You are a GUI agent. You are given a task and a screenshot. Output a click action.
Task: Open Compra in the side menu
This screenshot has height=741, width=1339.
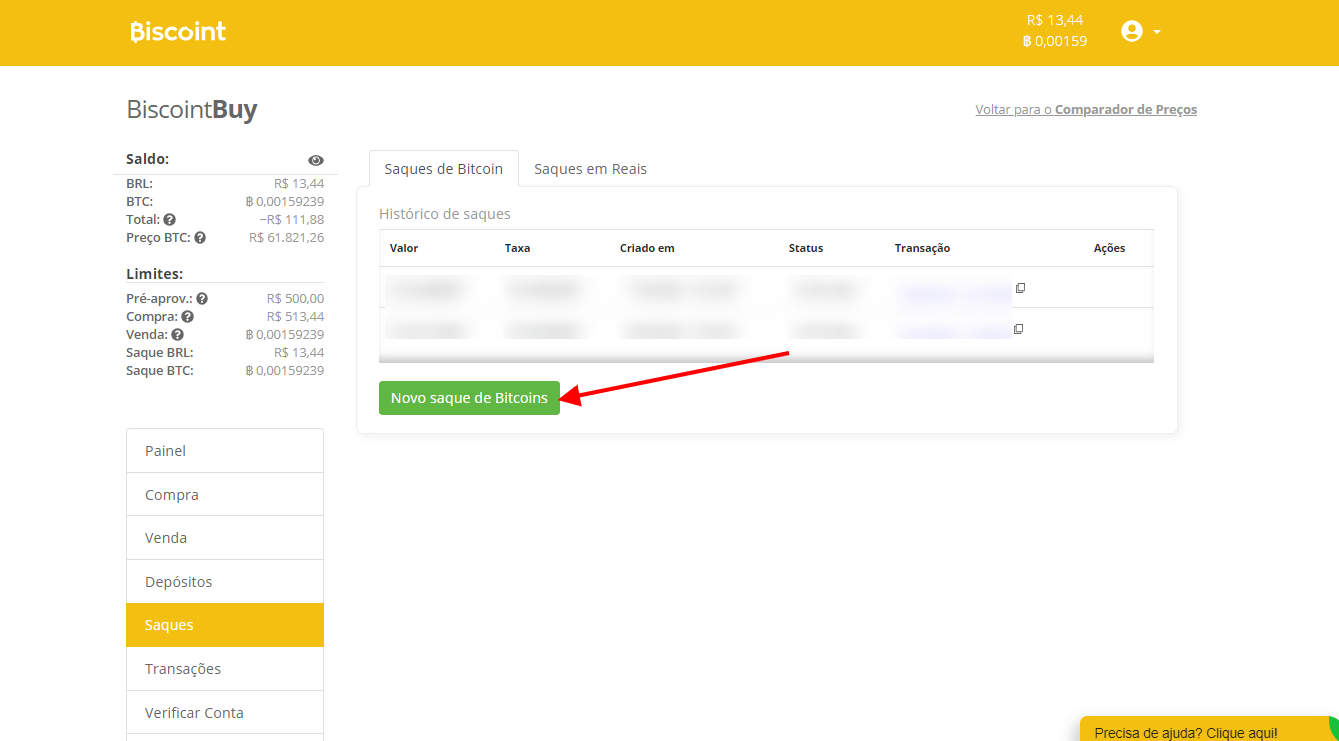point(225,495)
